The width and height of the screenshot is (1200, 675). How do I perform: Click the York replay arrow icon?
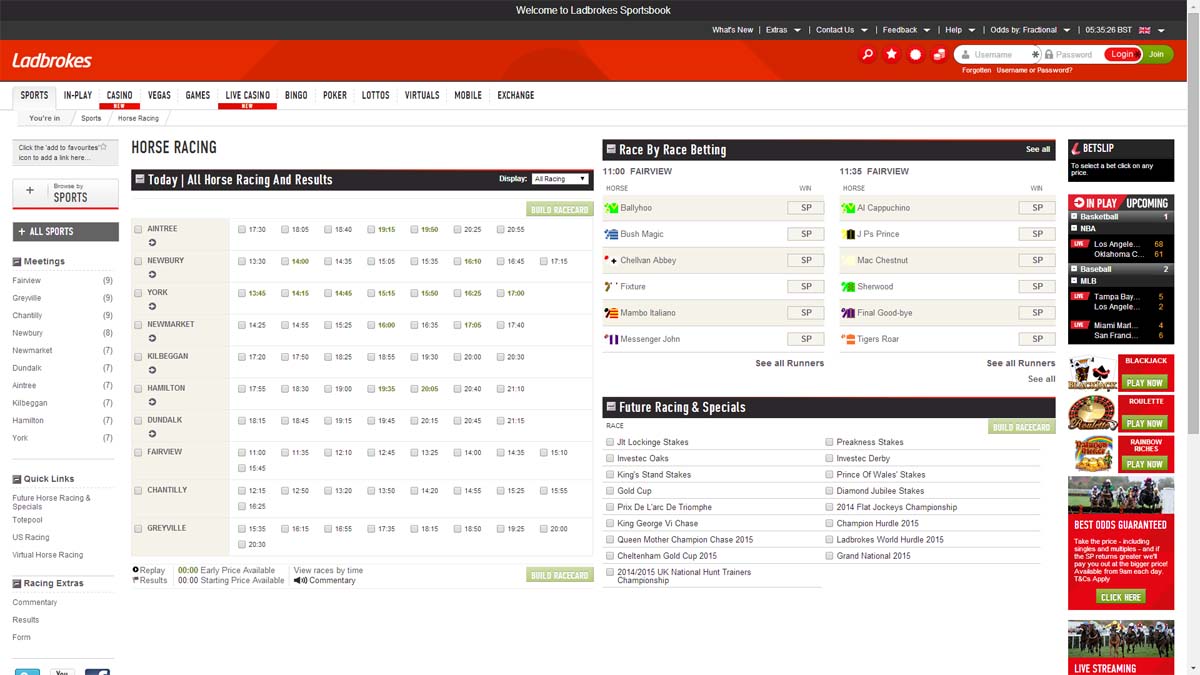coord(152,307)
